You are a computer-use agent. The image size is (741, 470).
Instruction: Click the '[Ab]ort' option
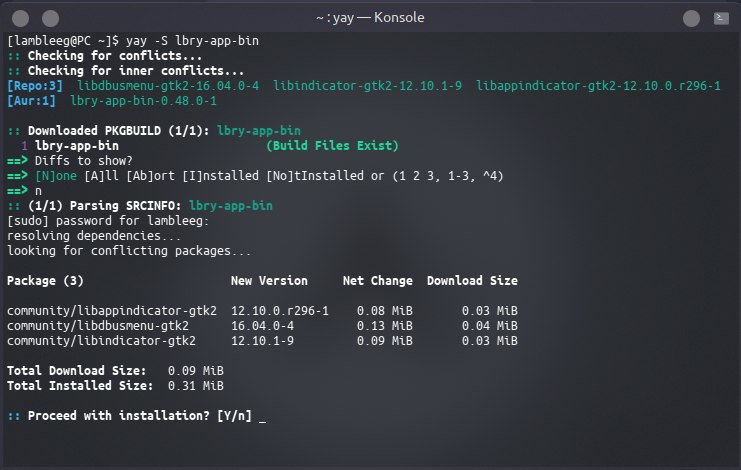[150, 176]
